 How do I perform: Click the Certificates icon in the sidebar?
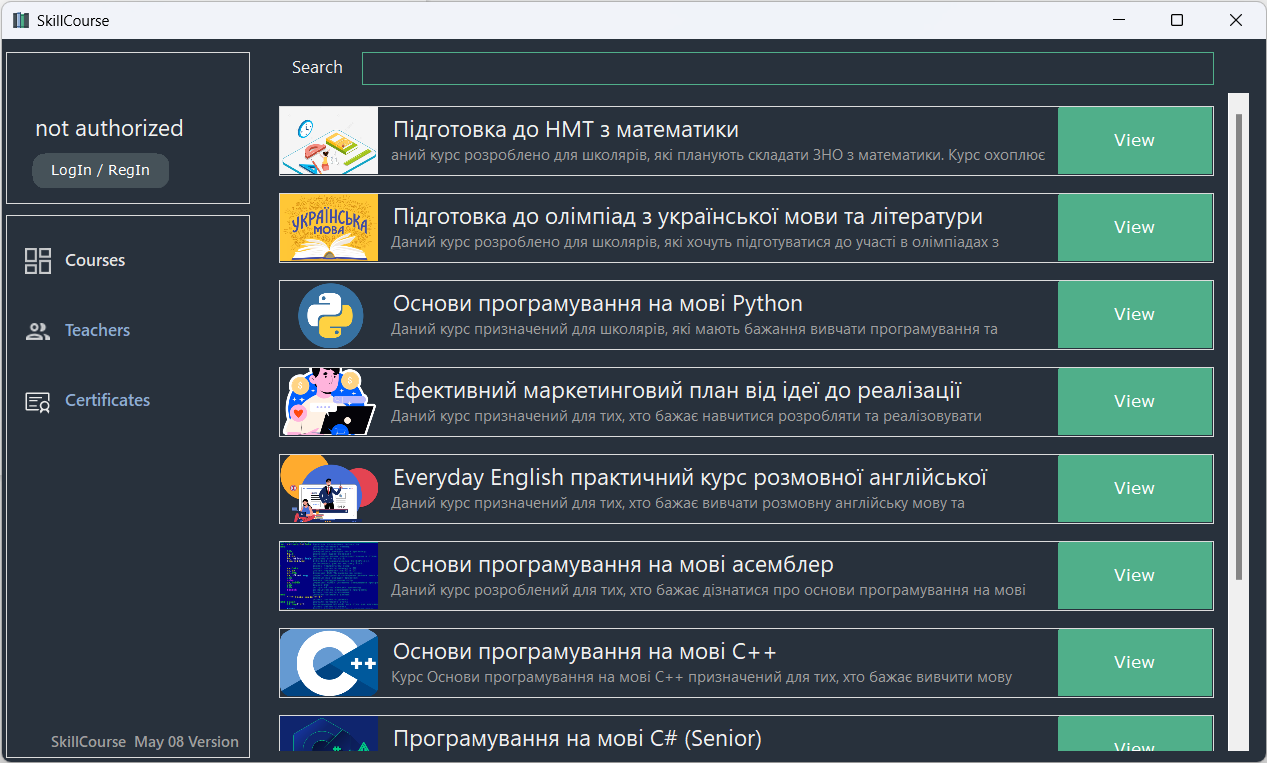pyautogui.click(x=37, y=400)
